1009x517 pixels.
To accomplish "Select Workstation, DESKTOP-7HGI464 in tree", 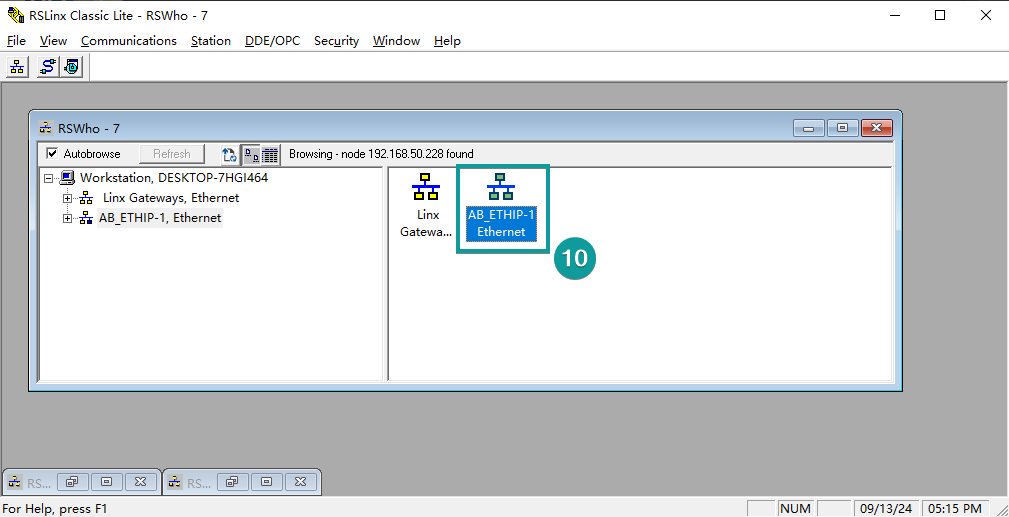I will click(x=173, y=178).
